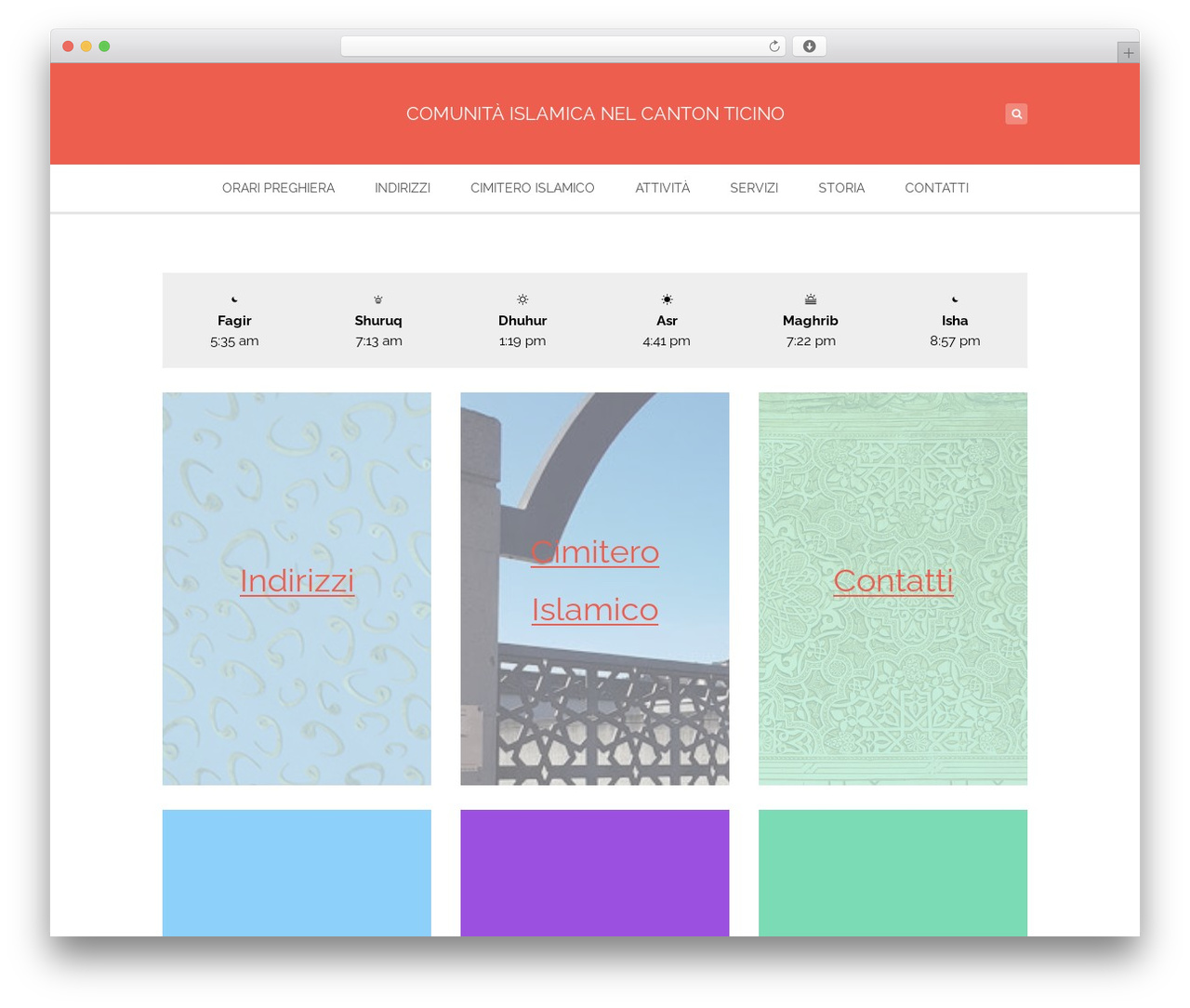This screenshot has height=1008, width=1190.
Task: Click the solid purple tile
Action: [595, 873]
